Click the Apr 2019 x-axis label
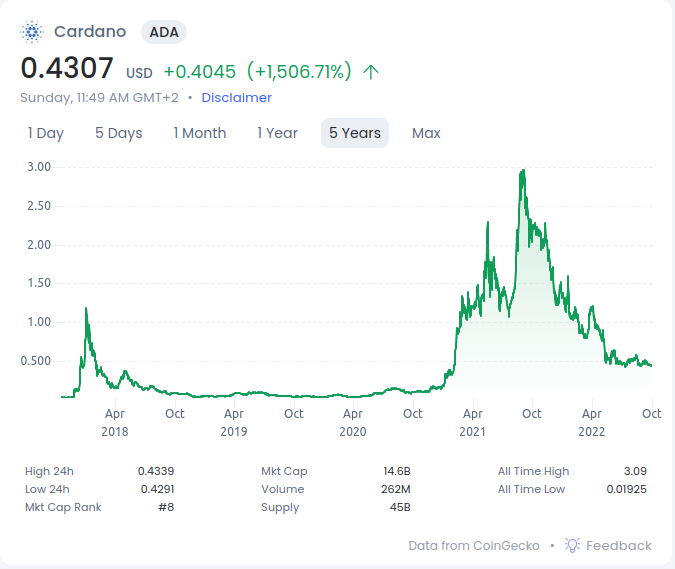 click(x=234, y=423)
